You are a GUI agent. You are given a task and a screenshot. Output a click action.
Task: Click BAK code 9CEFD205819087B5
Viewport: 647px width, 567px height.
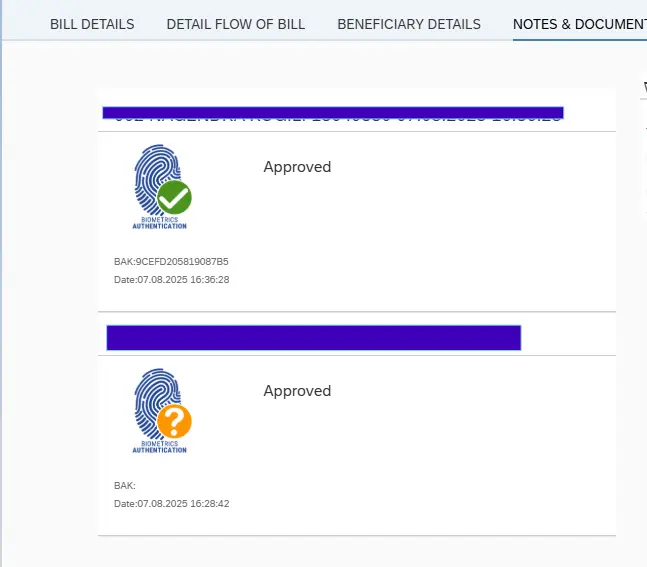tap(182, 262)
